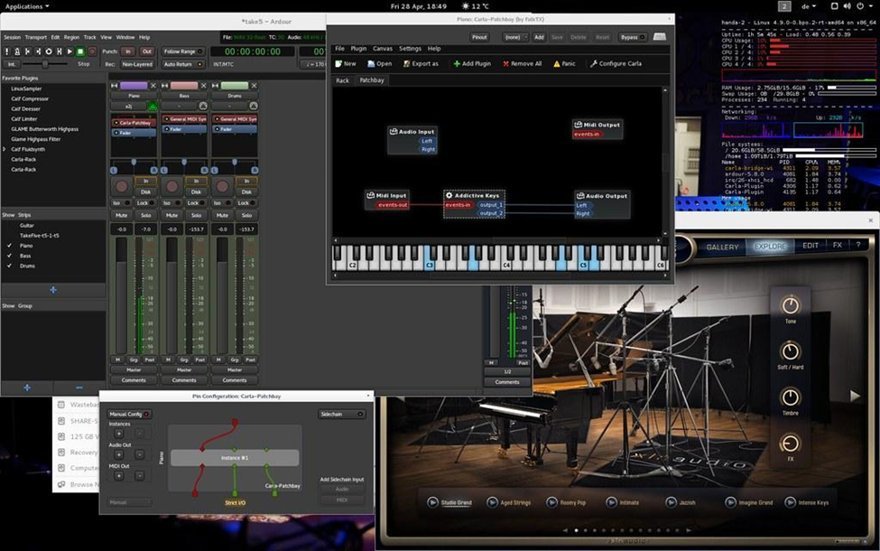
Task: Open the (none) preset dropdown in plugin window
Action: pyautogui.click(x=515, y=37)
